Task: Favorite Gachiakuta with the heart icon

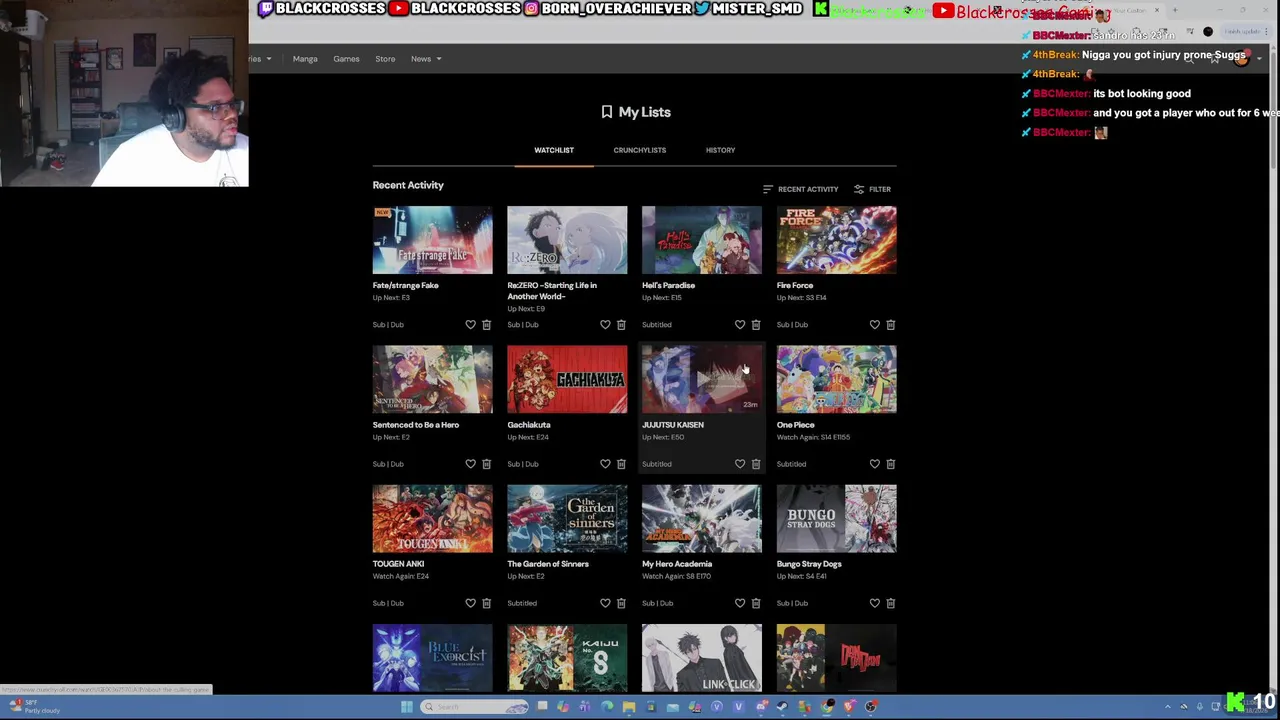Action: coord(605,464)
